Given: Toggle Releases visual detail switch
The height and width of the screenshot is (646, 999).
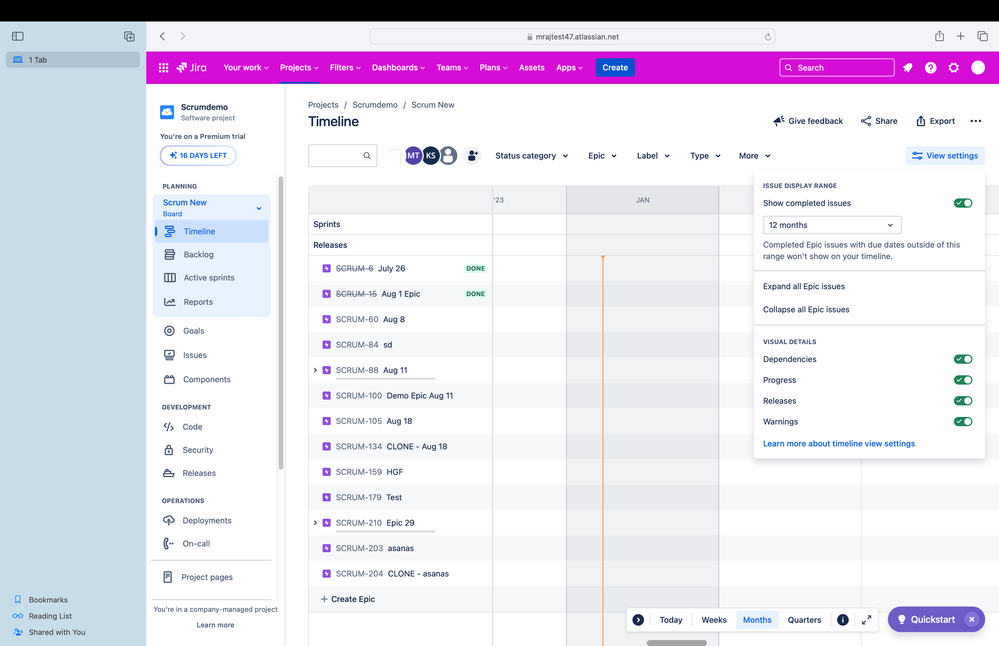Looking at the screenshot, I should [x=963, y=401].
